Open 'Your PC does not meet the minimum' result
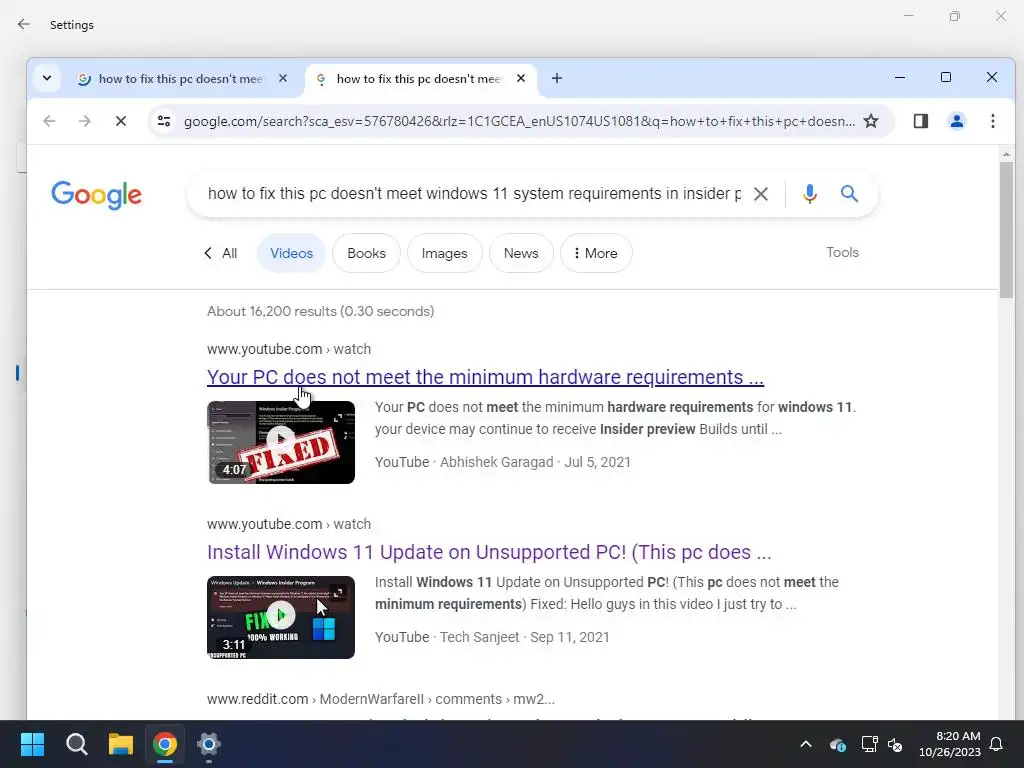This screenshot has height=768, width=1024. click(x=485, y=377)
